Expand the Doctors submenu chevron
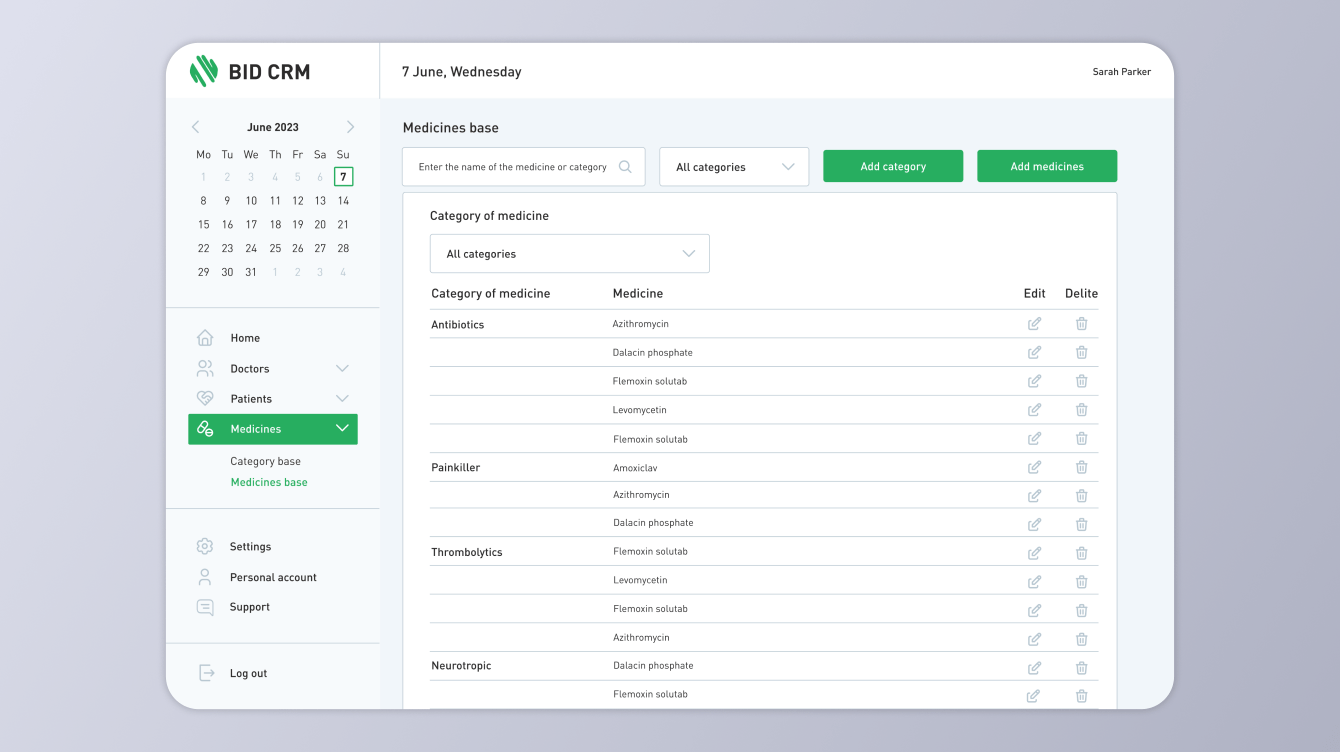Image resolution: width=1340 pixels, height=752 pixels. click(342, 369)
